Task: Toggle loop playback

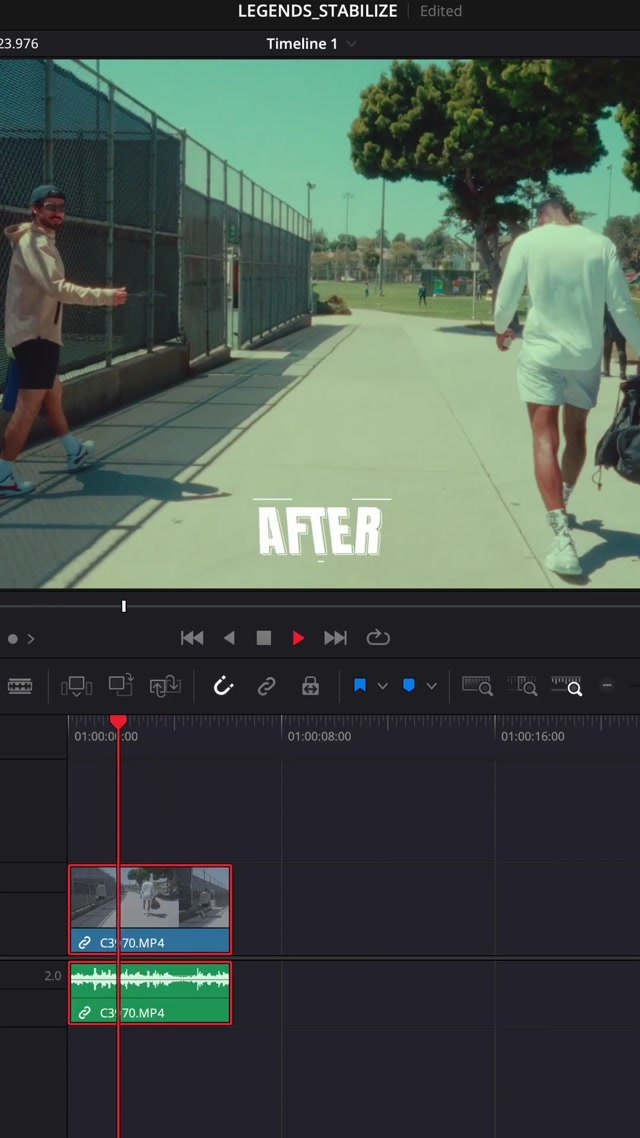Action: [x=378, y=638]
